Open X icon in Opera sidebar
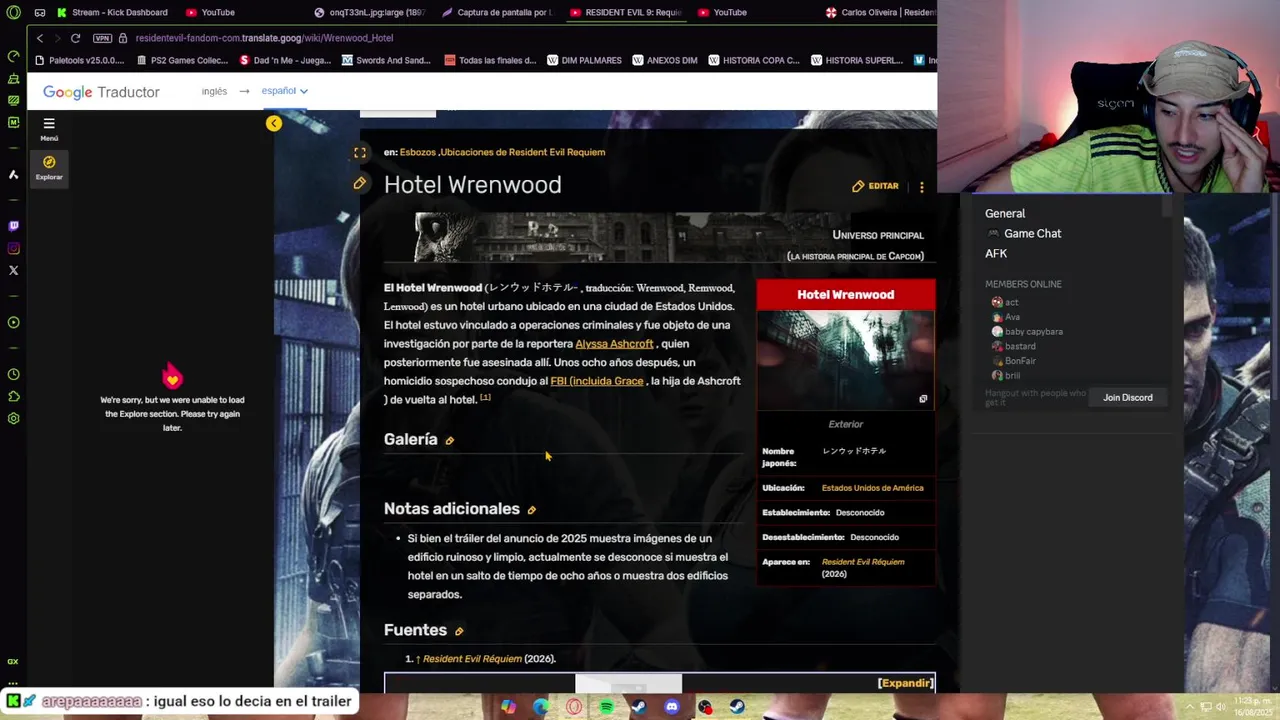This screenshot has height=720, width=1280. (13, 270)
